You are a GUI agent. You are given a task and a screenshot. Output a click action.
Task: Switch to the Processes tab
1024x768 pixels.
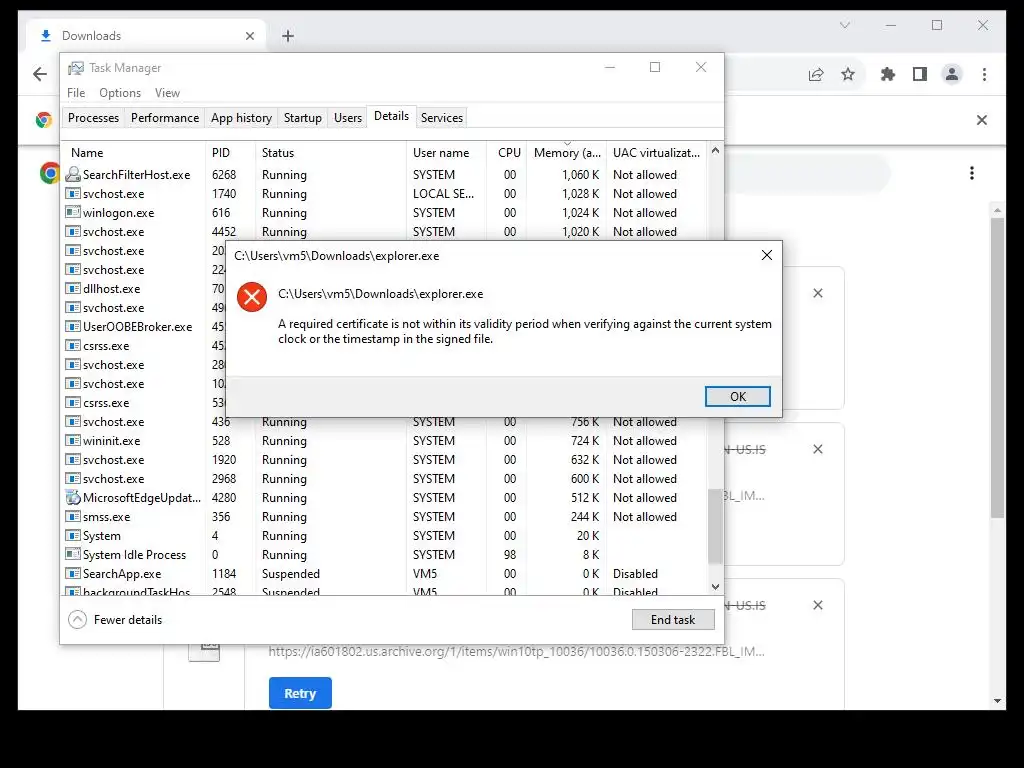click(x=93, y=118)
